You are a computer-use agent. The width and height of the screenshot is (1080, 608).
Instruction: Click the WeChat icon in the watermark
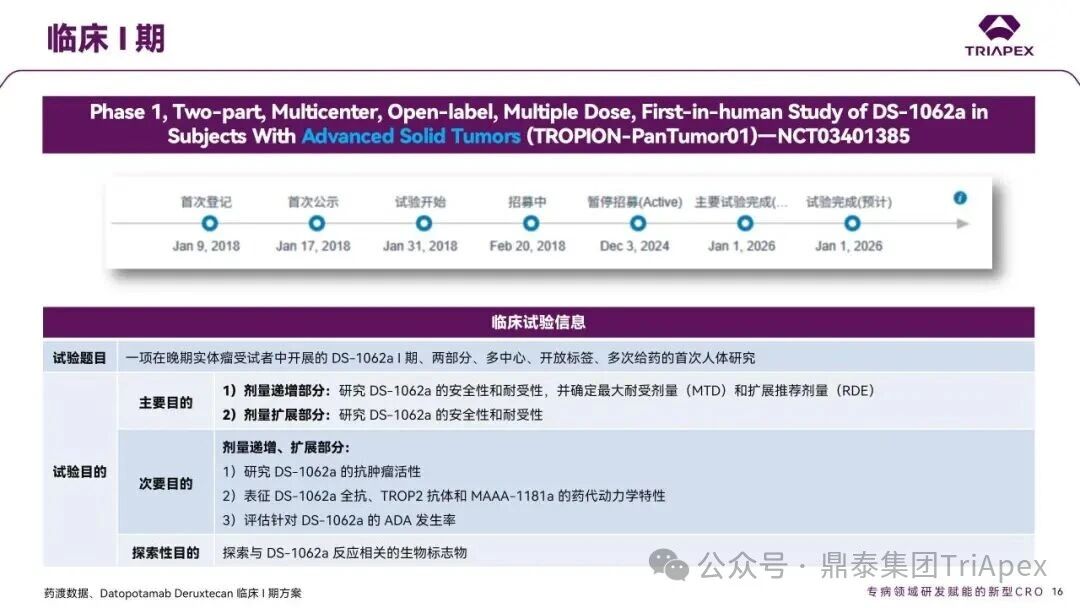(x=668, y=564)
